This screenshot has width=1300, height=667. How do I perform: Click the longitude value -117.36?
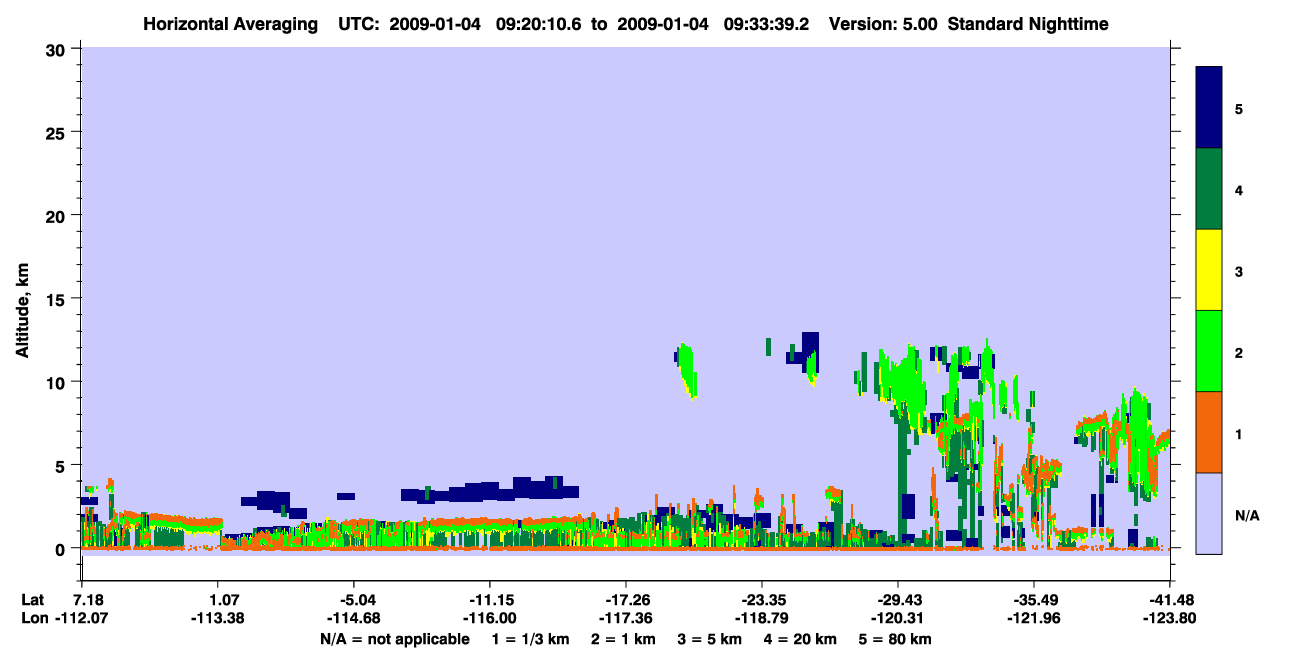[x=625, y=619]
